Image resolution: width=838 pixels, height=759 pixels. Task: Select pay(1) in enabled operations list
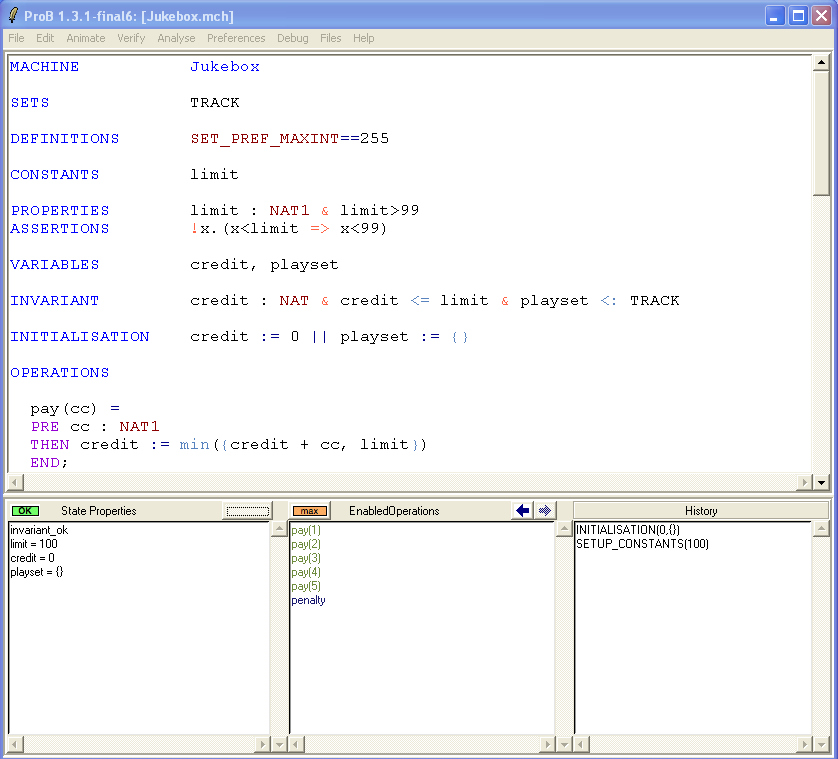(306, 530)
